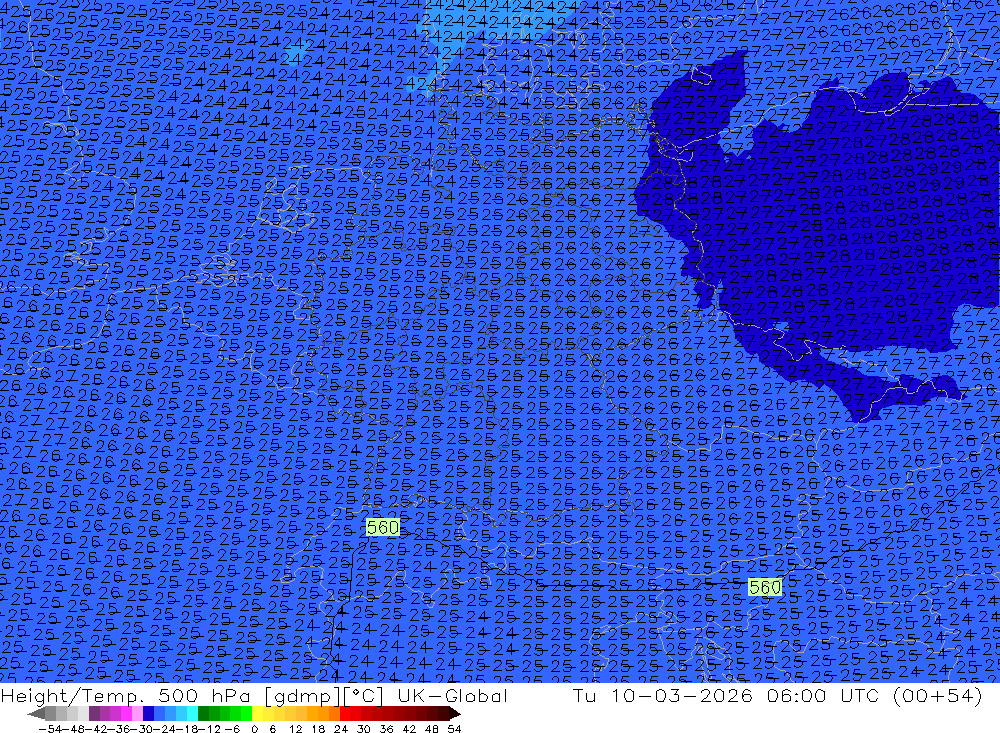Click the dark blue swatch at -30 on the legend
The width and height of the screenshot is (1000, 733).
tap(149, 714)
